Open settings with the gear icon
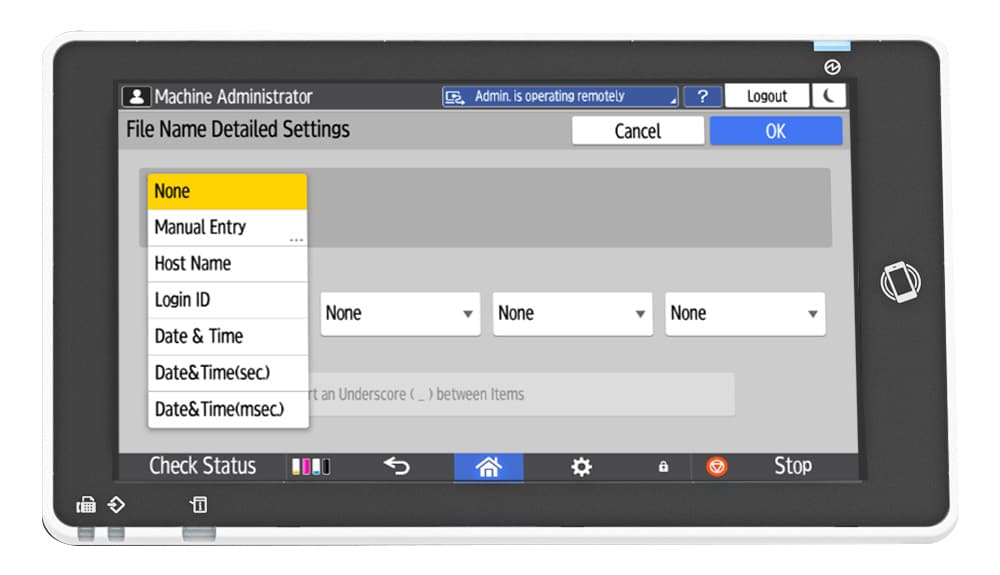This screenshot has width=1000, height=575. coord(581,467)
